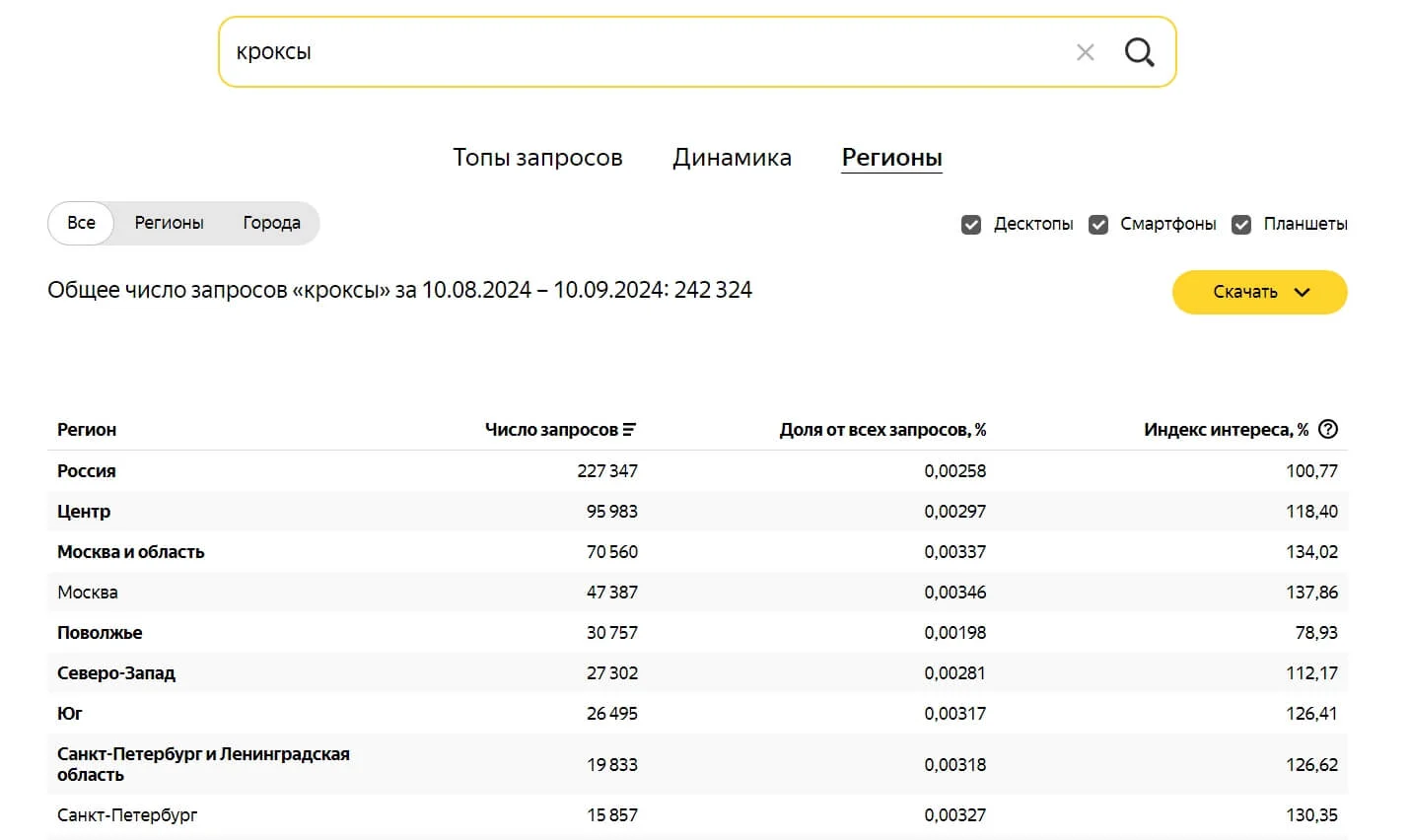Click the Санкт-Петербург city row
Viewport: 1410px width, 840px height.
pos(127,815)
